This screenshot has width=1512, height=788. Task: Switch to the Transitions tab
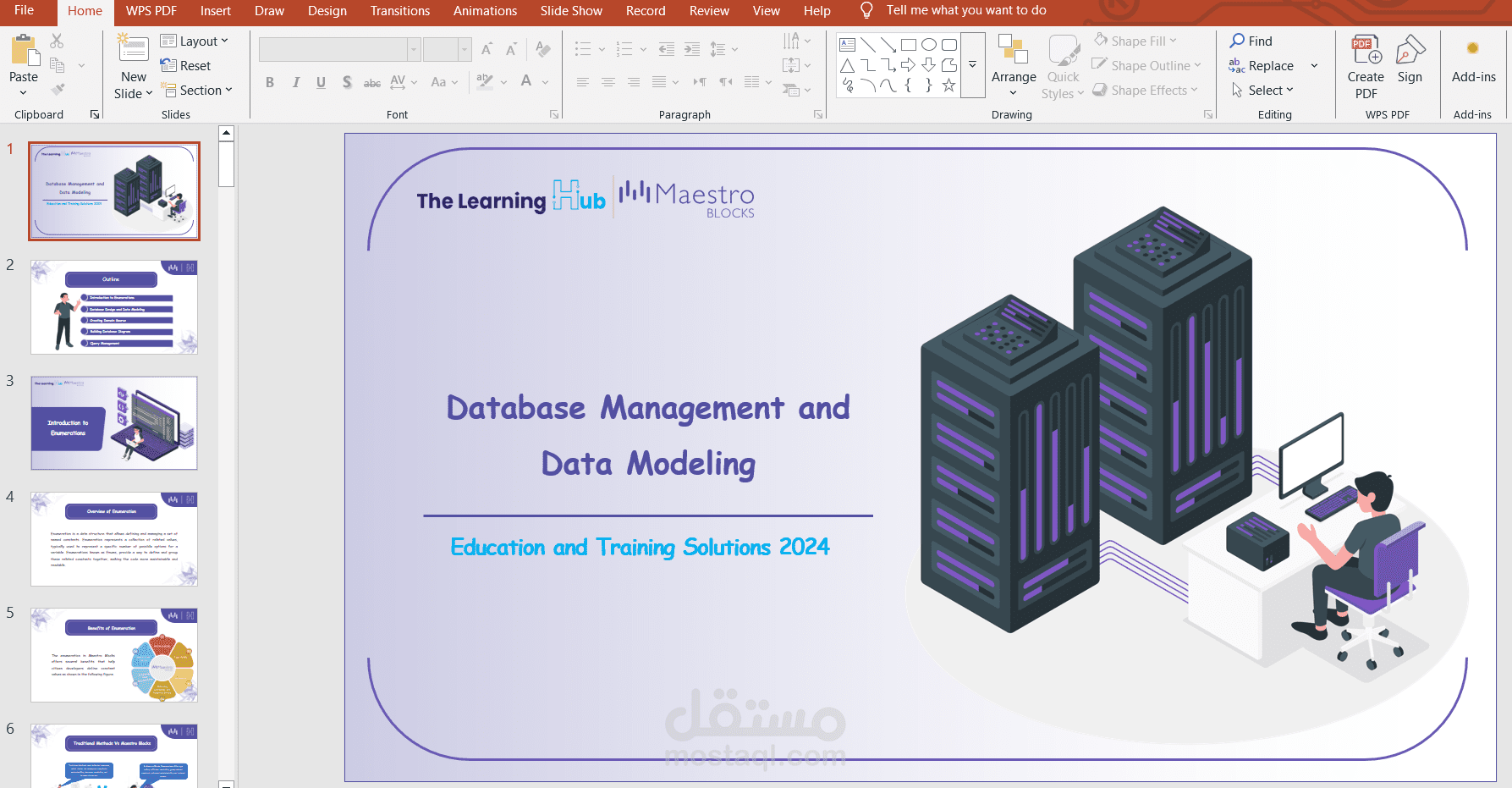click(400, 11)
